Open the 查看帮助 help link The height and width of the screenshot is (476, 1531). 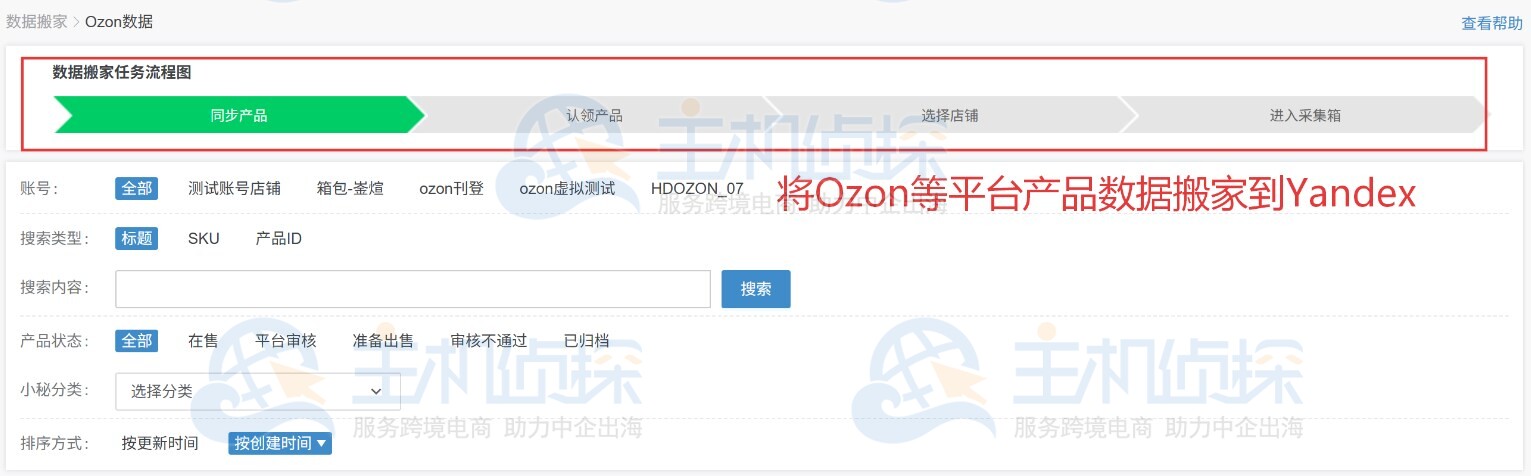1492,23
